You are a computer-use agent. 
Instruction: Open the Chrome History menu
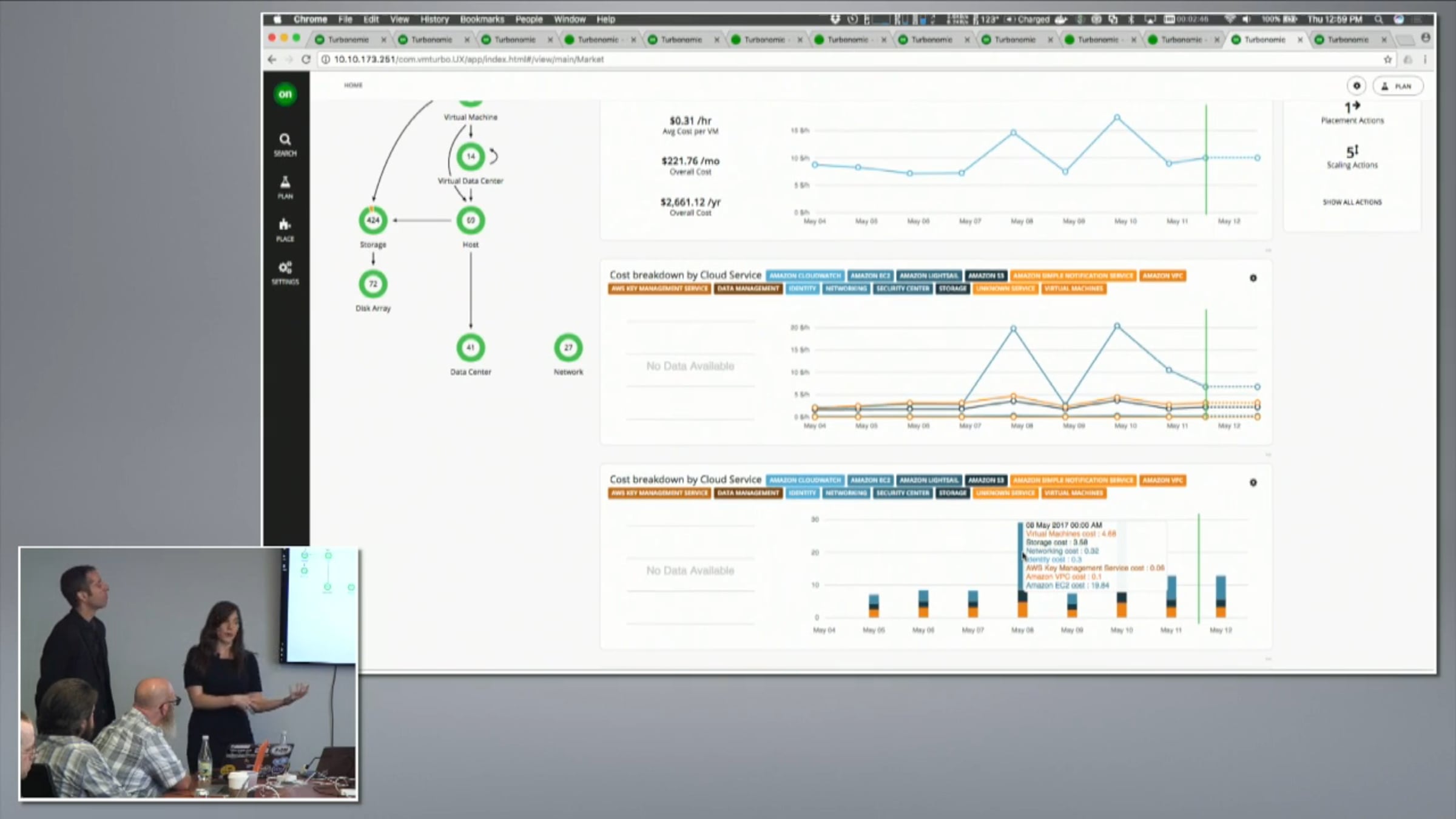[x=434, y=19]
